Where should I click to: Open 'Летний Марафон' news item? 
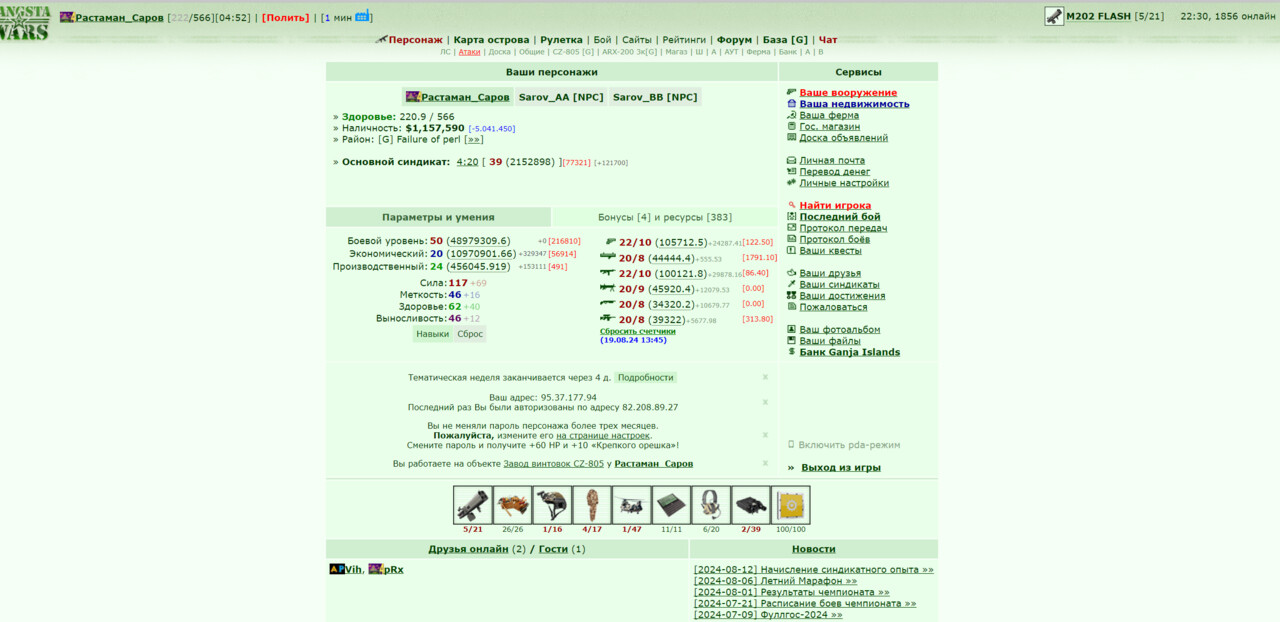click(x=775, y=581)
